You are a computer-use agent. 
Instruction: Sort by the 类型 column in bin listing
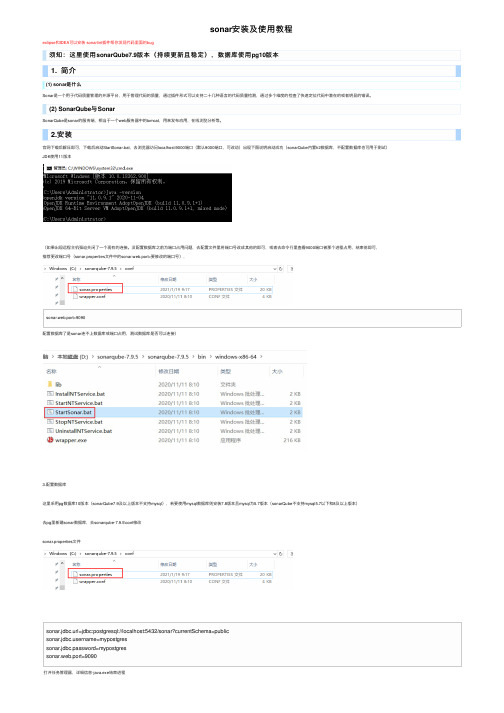(x=226, y=372)
